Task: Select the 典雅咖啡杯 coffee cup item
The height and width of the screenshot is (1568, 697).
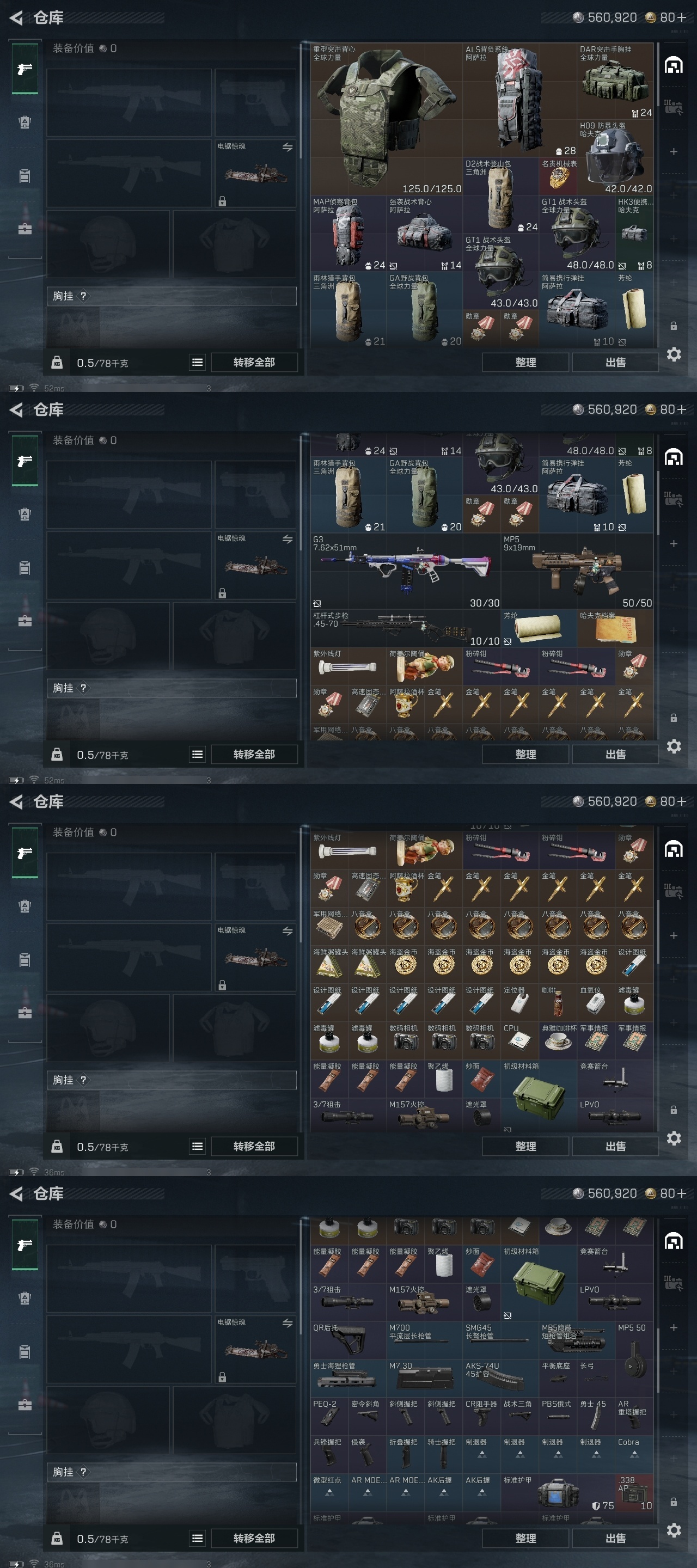Action: 558,1041
